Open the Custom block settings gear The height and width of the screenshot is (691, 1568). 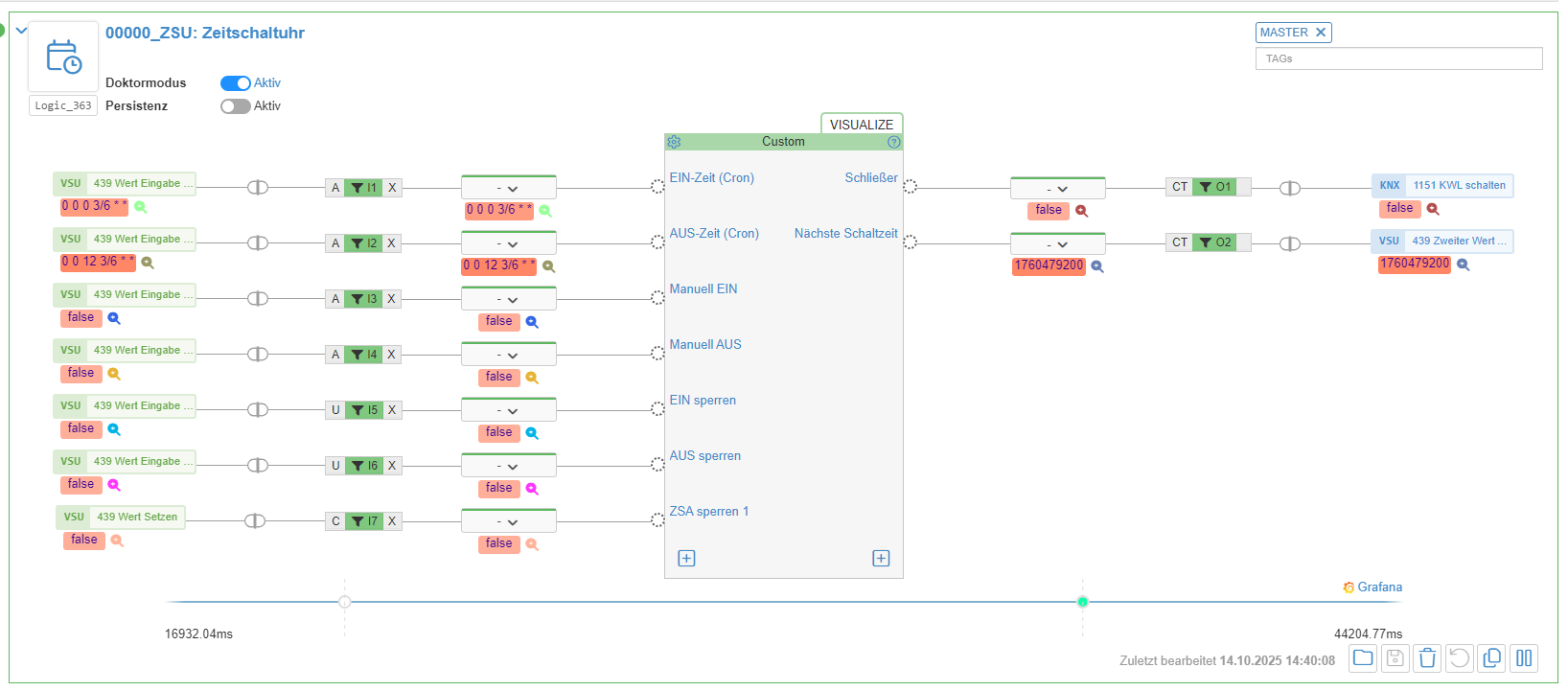point(674,142)
